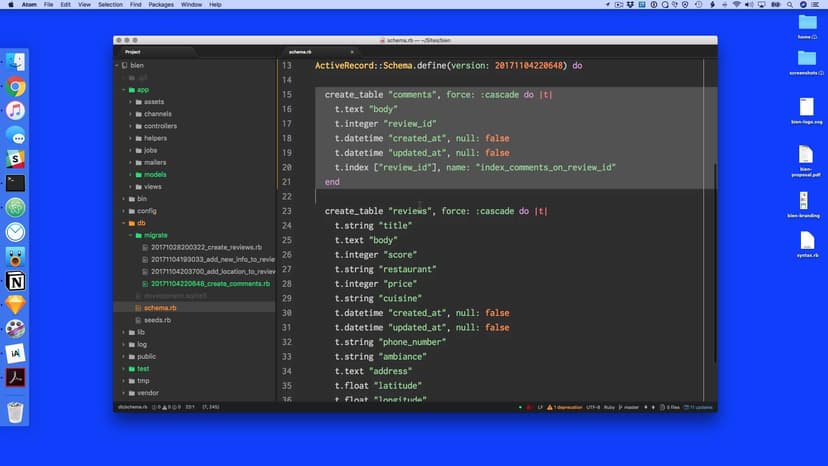The height and width of the screenshot is (466, 828).
Task: Open the Selection menu in the menu bar
Action: (111, 5)
